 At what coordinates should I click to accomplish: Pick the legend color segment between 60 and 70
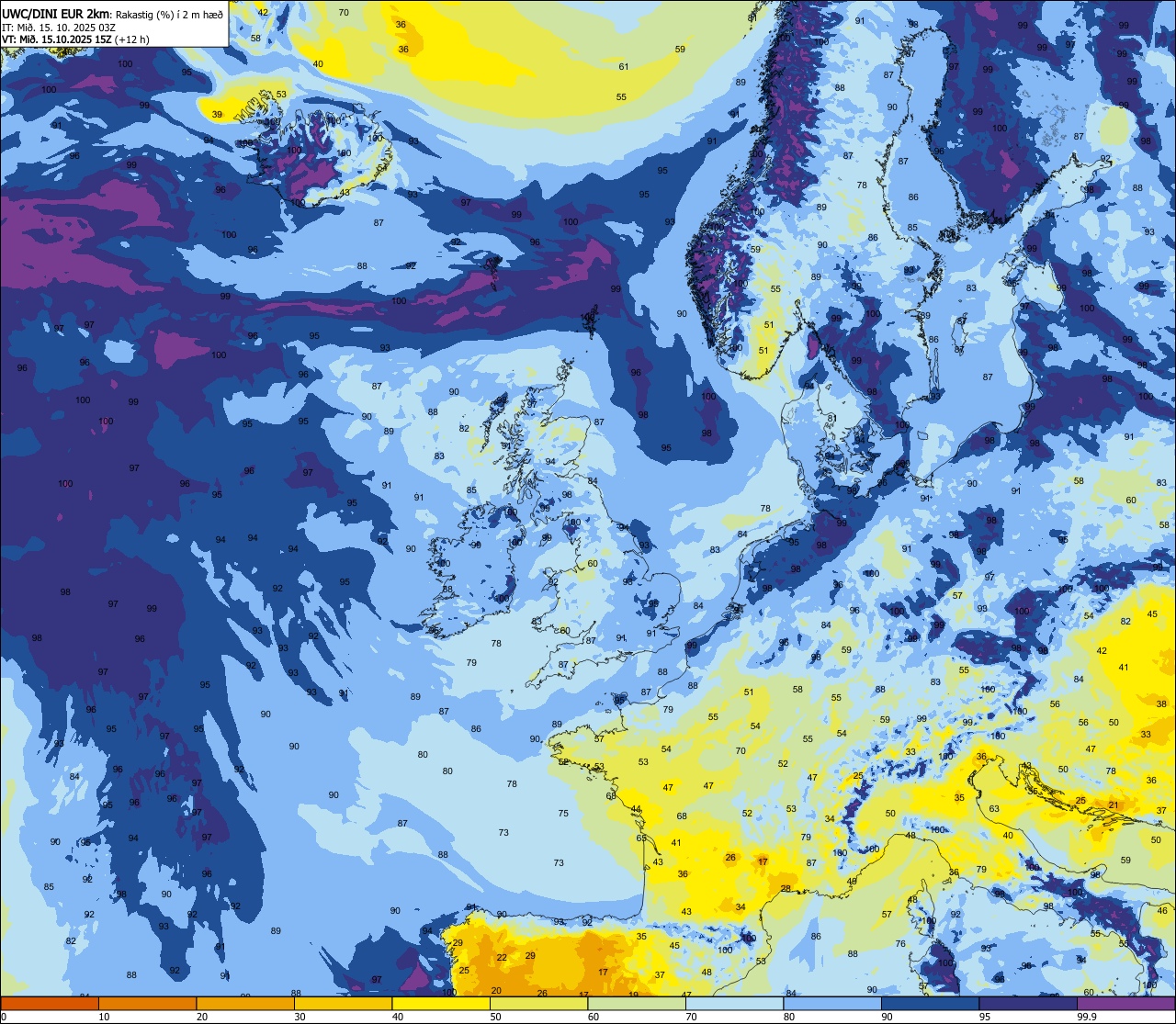point(637,1003)
